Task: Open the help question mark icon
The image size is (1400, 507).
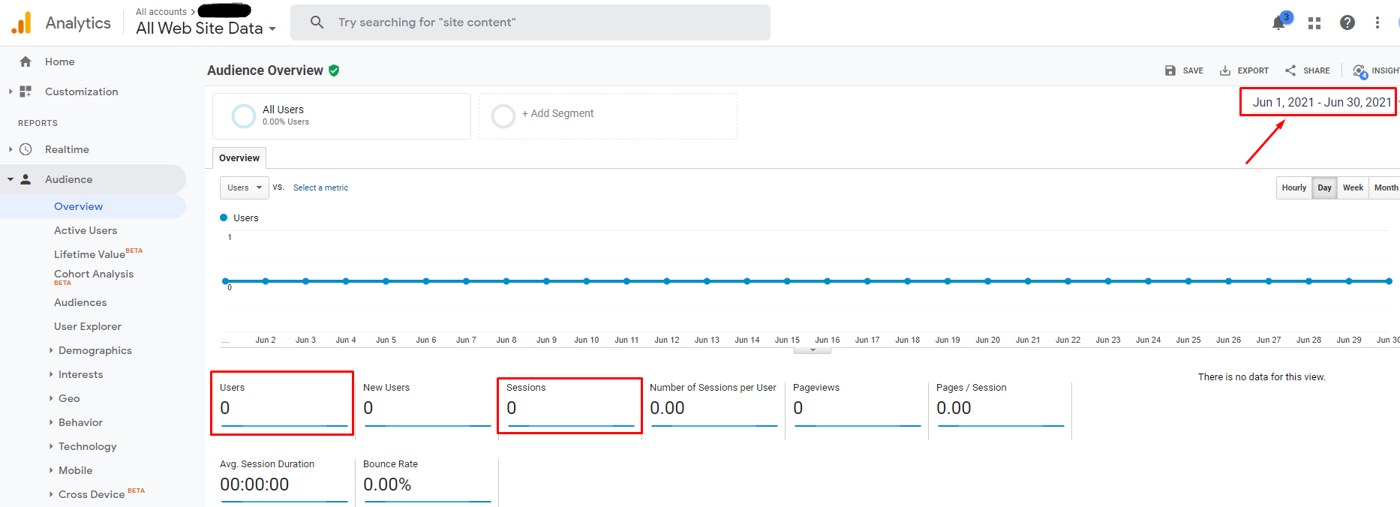Action: 1348,23
